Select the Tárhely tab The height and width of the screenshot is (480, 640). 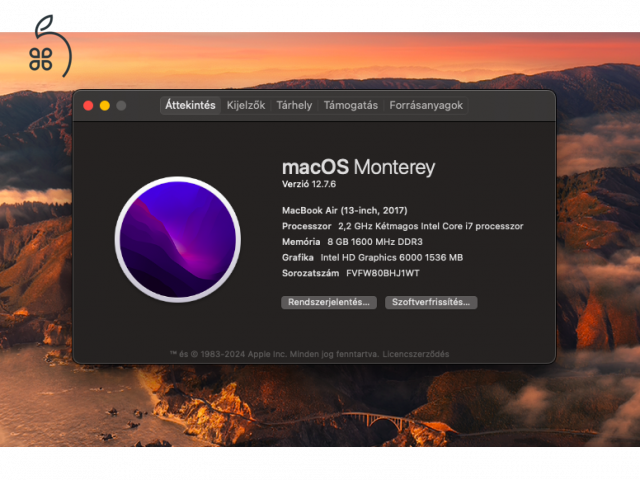pyautogui.click(x=294, y=105)
